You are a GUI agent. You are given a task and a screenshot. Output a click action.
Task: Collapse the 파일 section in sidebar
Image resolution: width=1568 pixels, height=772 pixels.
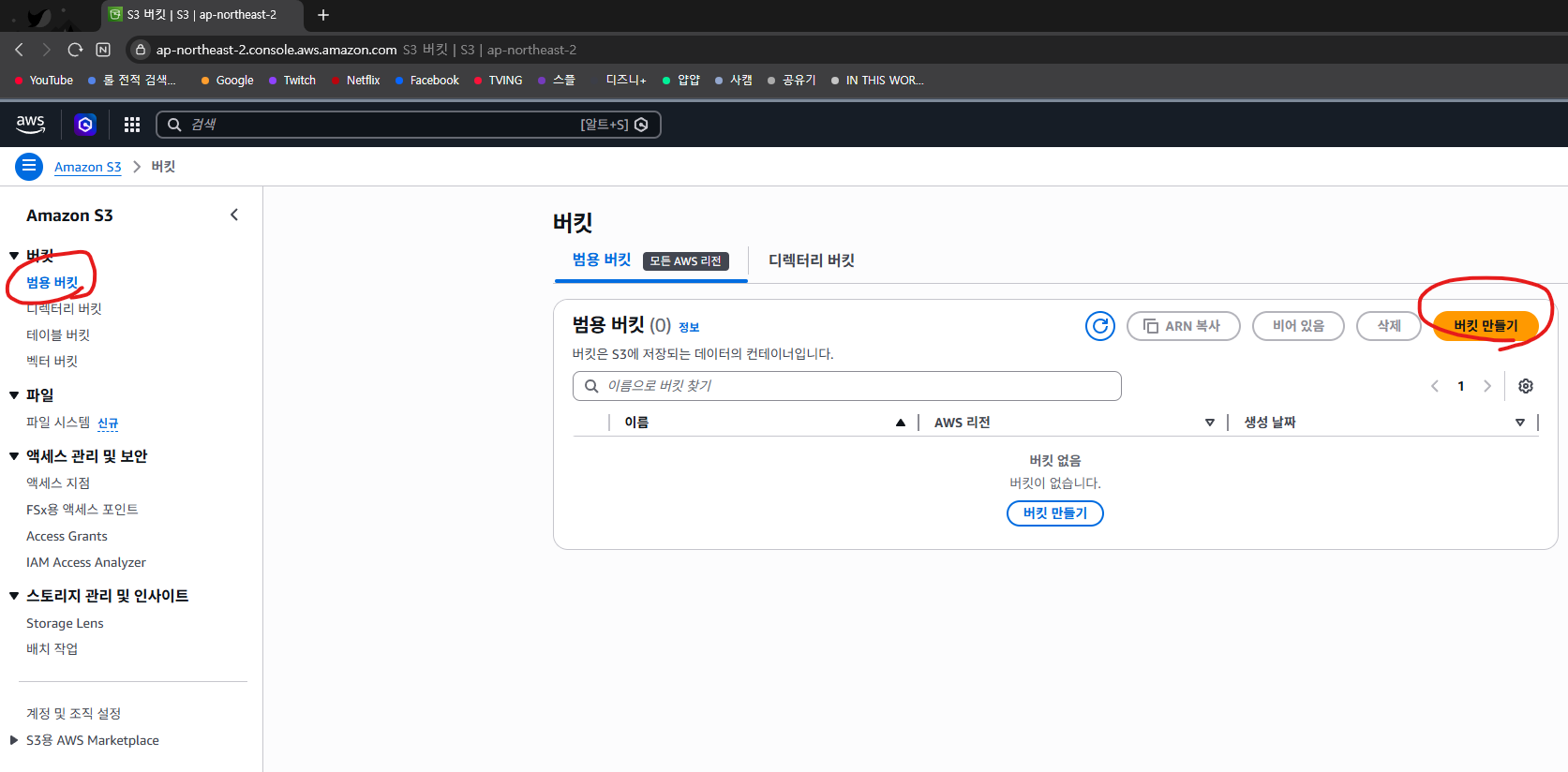pos(14,395)
